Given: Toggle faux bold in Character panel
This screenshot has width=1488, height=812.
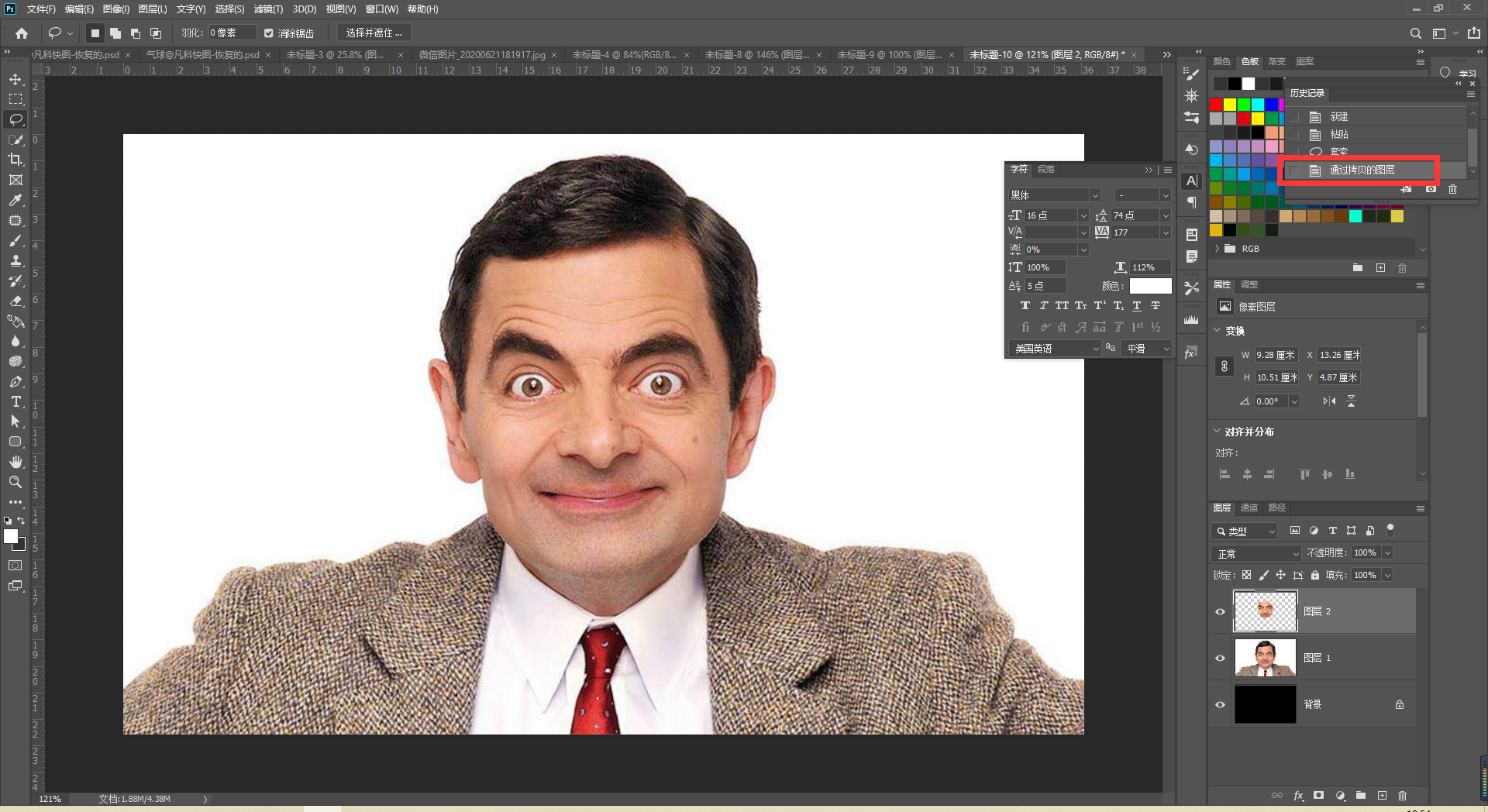Looking at the screenshot, I should click(1025, 306).
